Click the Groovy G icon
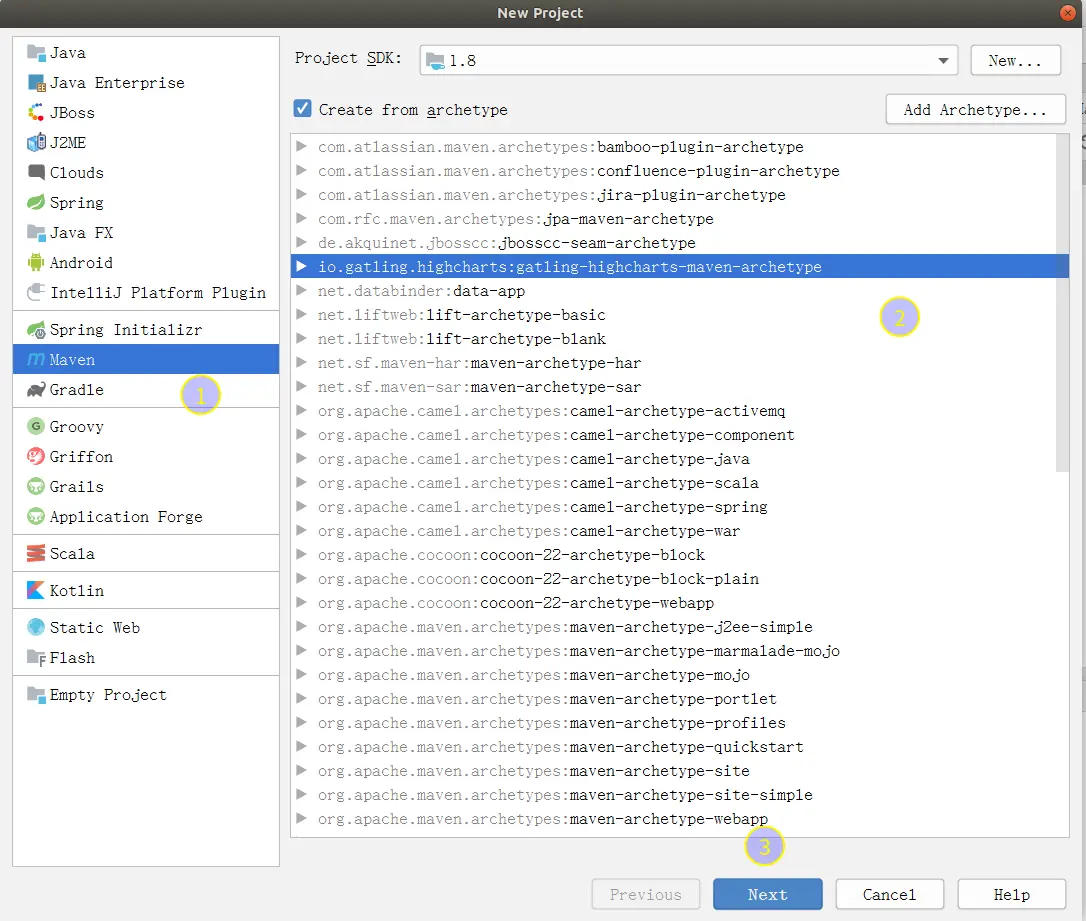1086x921 pixels. pyautogui.click(x=36, y=427)
